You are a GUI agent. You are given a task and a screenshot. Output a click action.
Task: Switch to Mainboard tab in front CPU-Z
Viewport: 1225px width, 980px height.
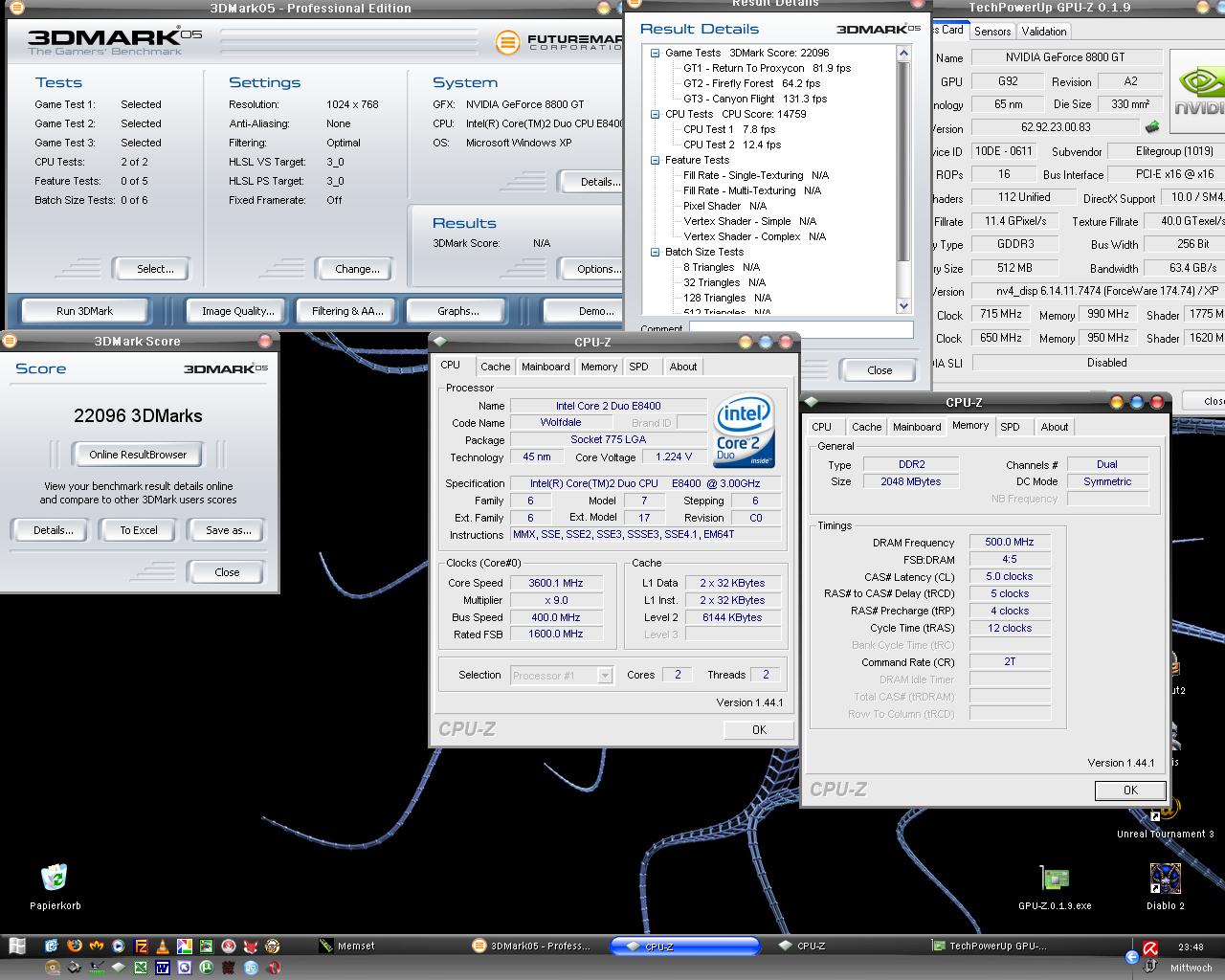pos(546,367)
